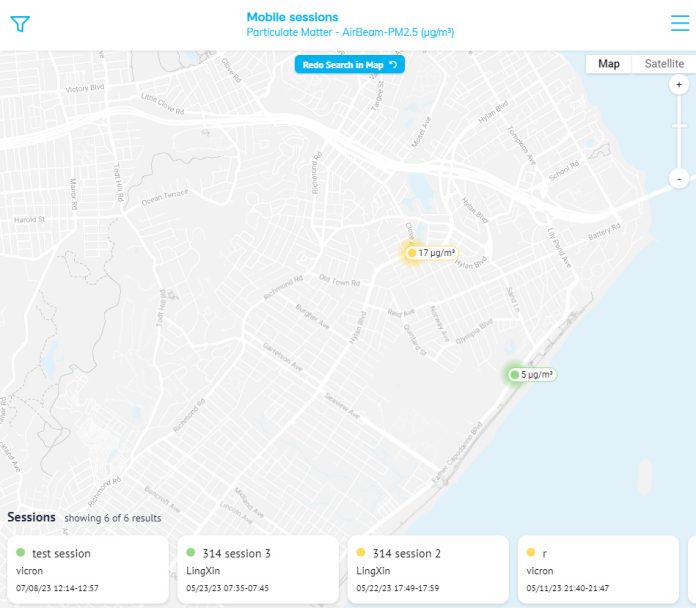The width and height of the screenshot is (696, 608).
Task: Click vicron username under test session
Action: click(x=29, y=571)
